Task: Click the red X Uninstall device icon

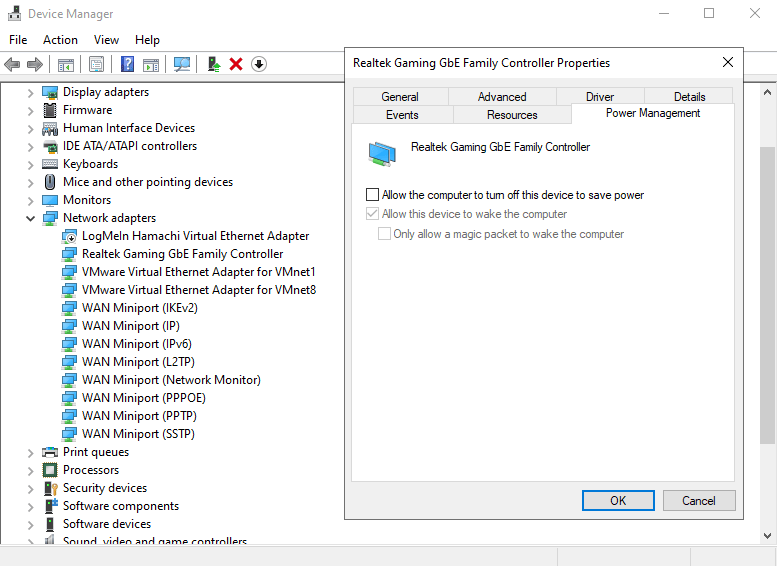Action: (236, 64)
